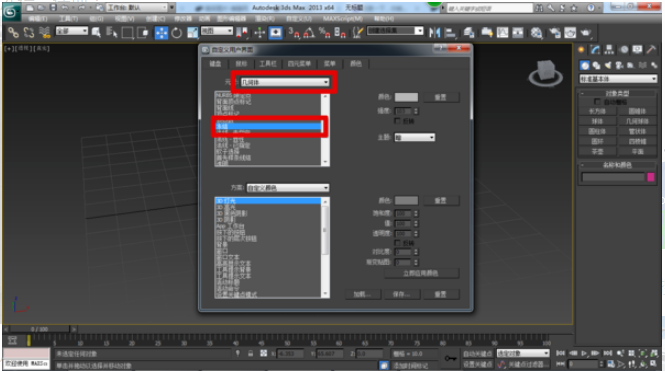The width and height of the screenshot is (665, 371).
Task: Click the Mirror tool icon
Action: (435, 32)
